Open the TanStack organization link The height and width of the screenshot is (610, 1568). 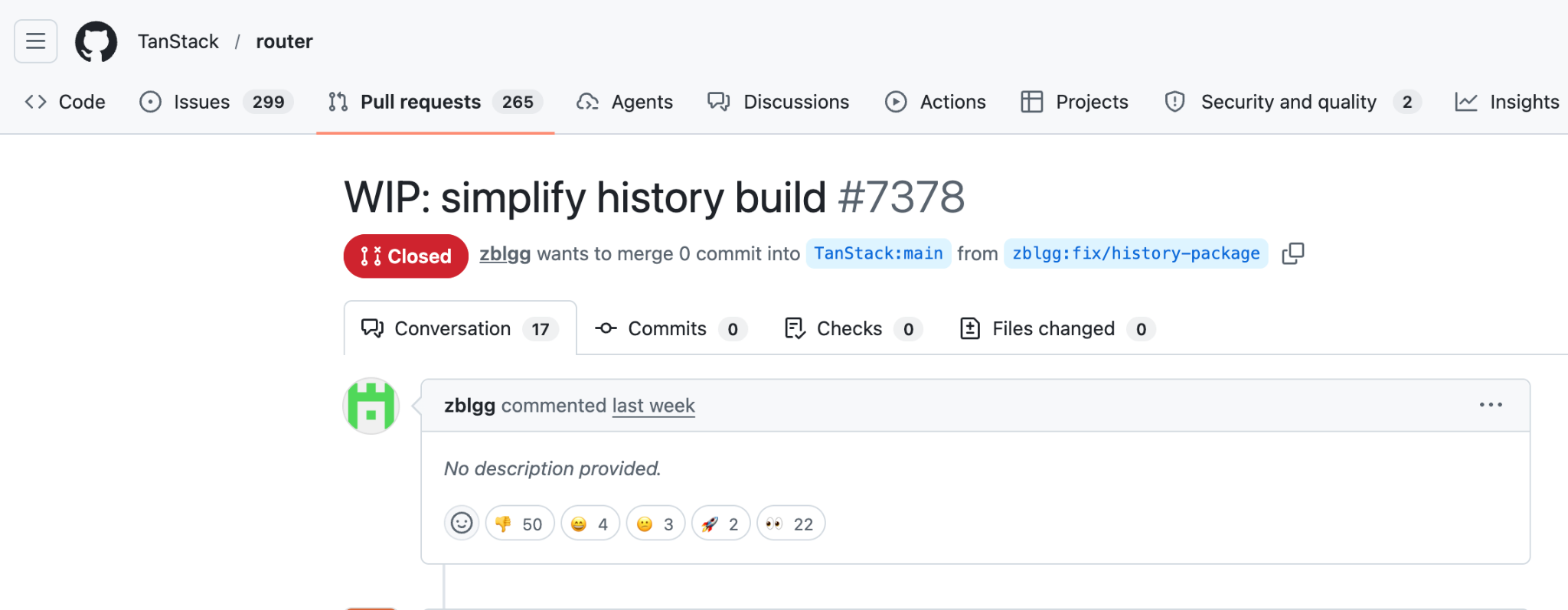[x=178, y=41]
